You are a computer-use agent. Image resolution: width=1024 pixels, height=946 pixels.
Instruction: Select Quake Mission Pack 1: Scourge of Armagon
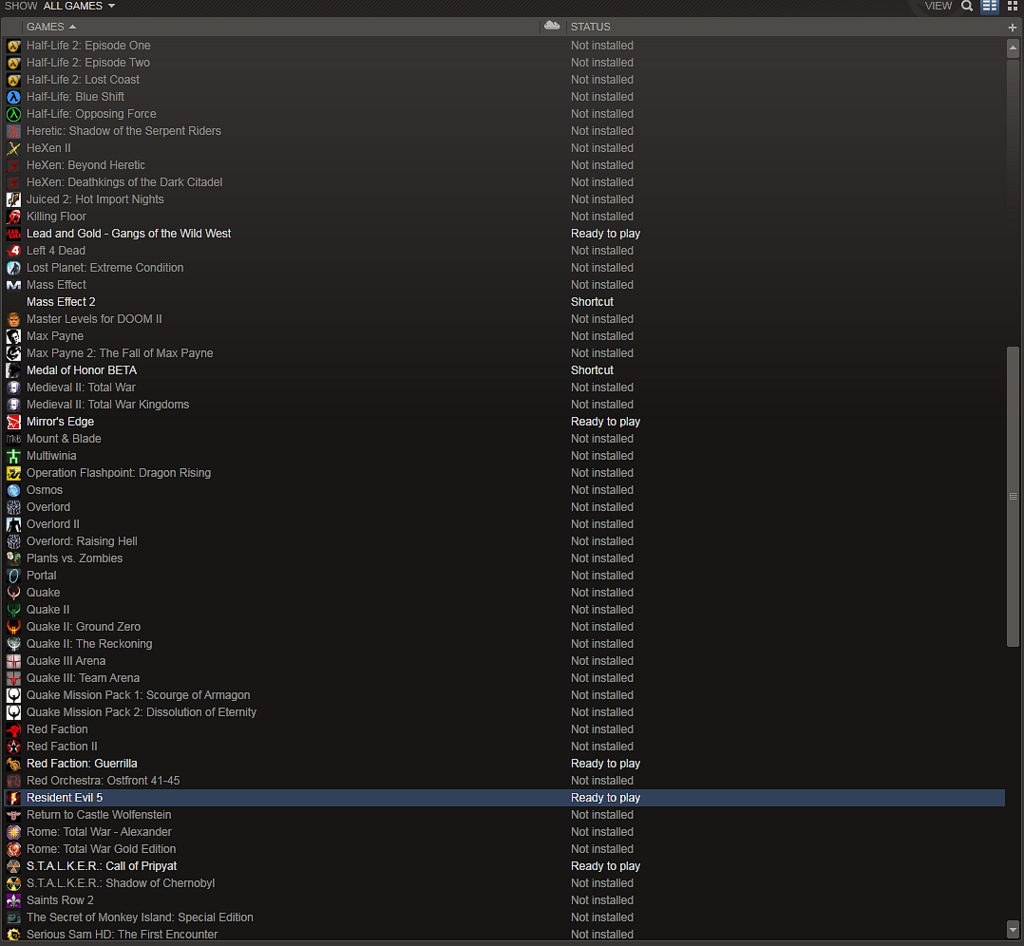[138, 695]
